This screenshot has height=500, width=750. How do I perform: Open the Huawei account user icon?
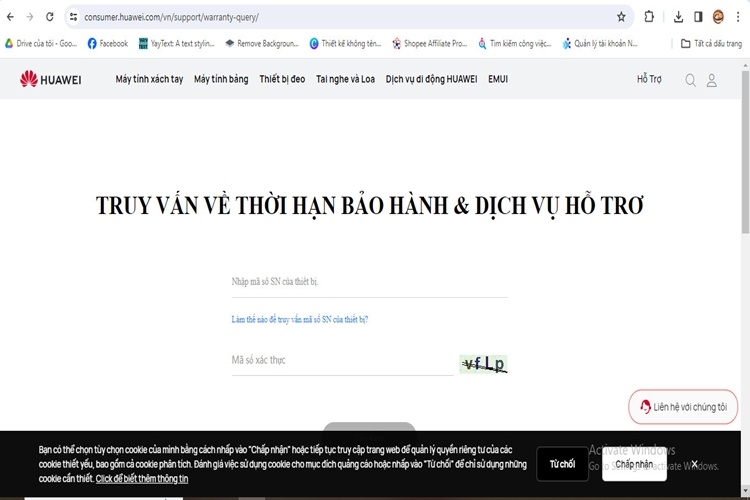click(x=712, y=80)
